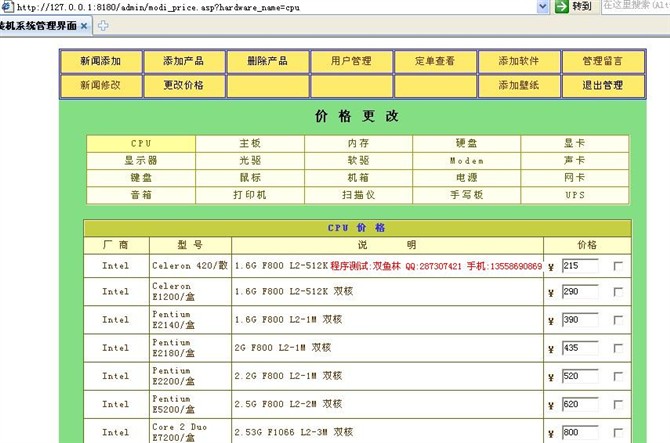Open 管理留言 menu
670x443 pixels.
(x=602, y=61)
